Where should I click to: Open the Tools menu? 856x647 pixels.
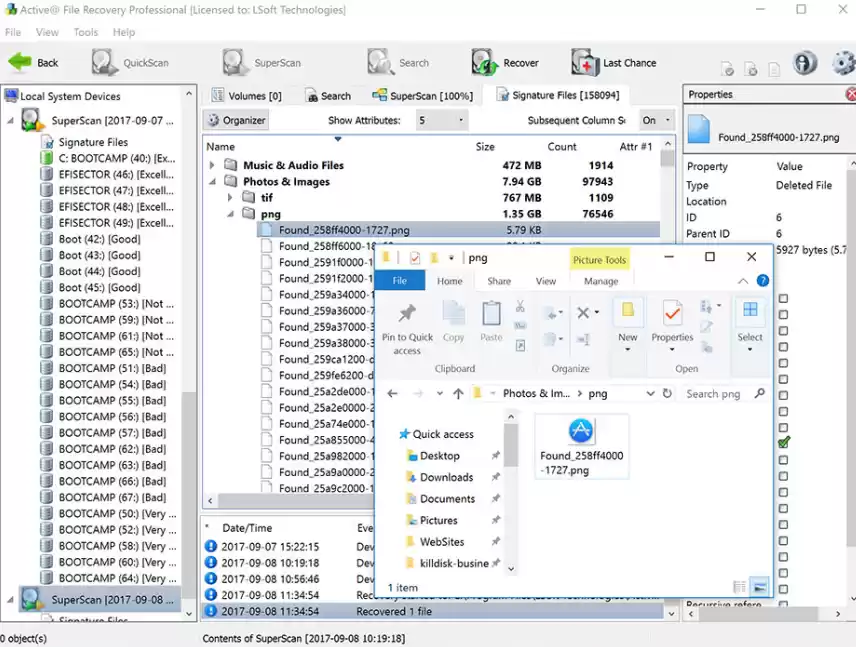tap(86, 32)
